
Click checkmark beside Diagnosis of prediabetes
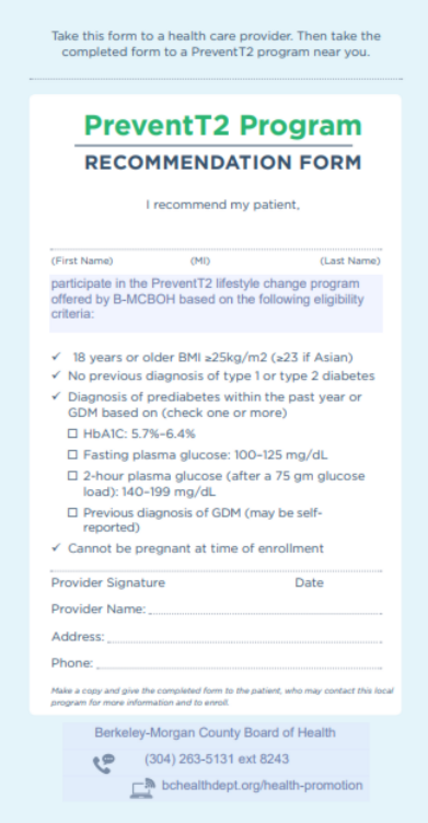point(56,396)
